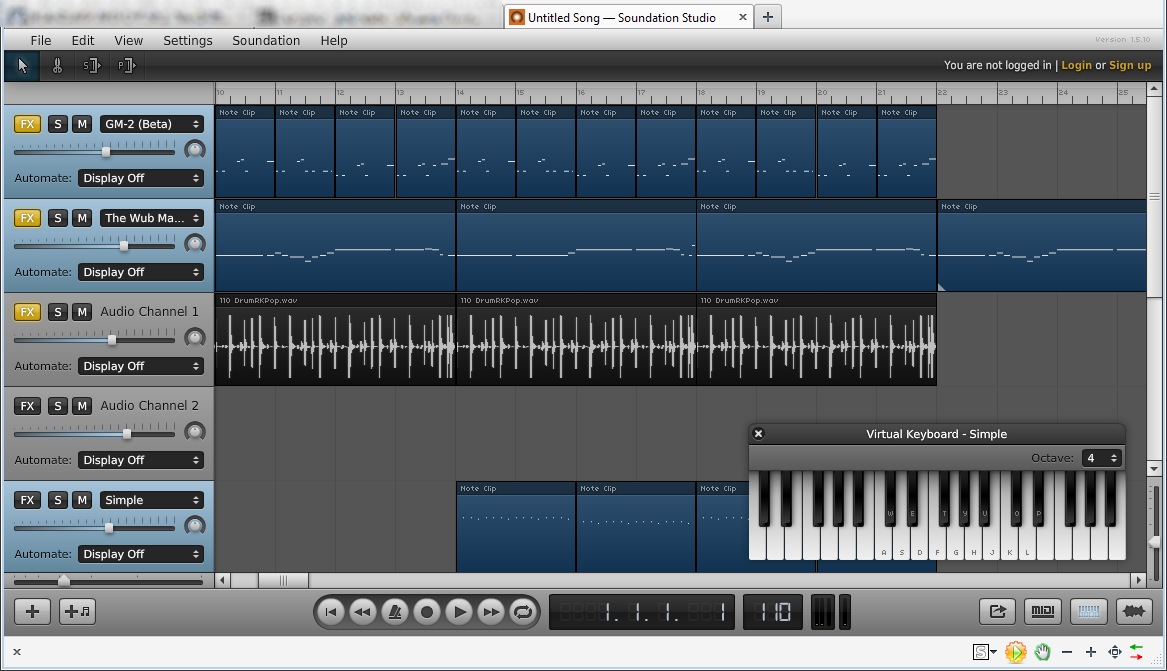Open the export/share song icon
This screenshot has width=1167, height=671.
click(997, 611)
